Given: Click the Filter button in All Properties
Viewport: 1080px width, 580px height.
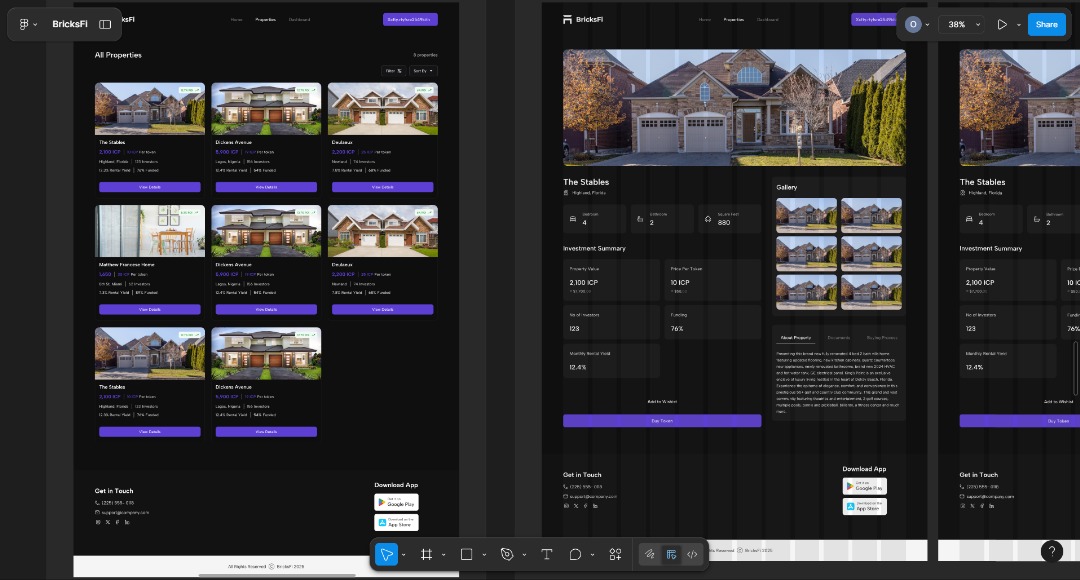Looking at the screenshot, I should click(x=393, y=71).
